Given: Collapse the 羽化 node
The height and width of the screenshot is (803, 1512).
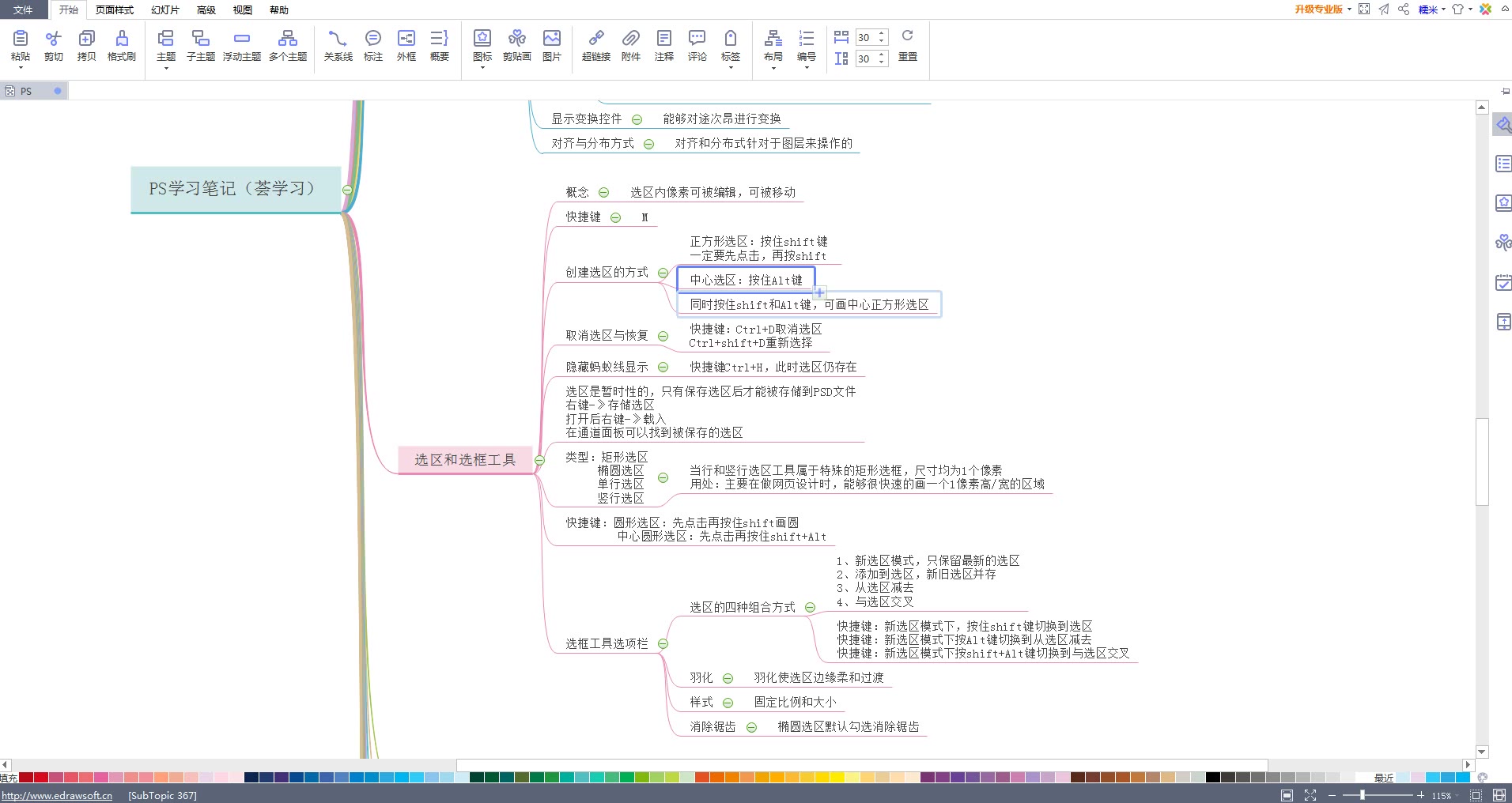Looking at the screenshot, I should (728, 678).
